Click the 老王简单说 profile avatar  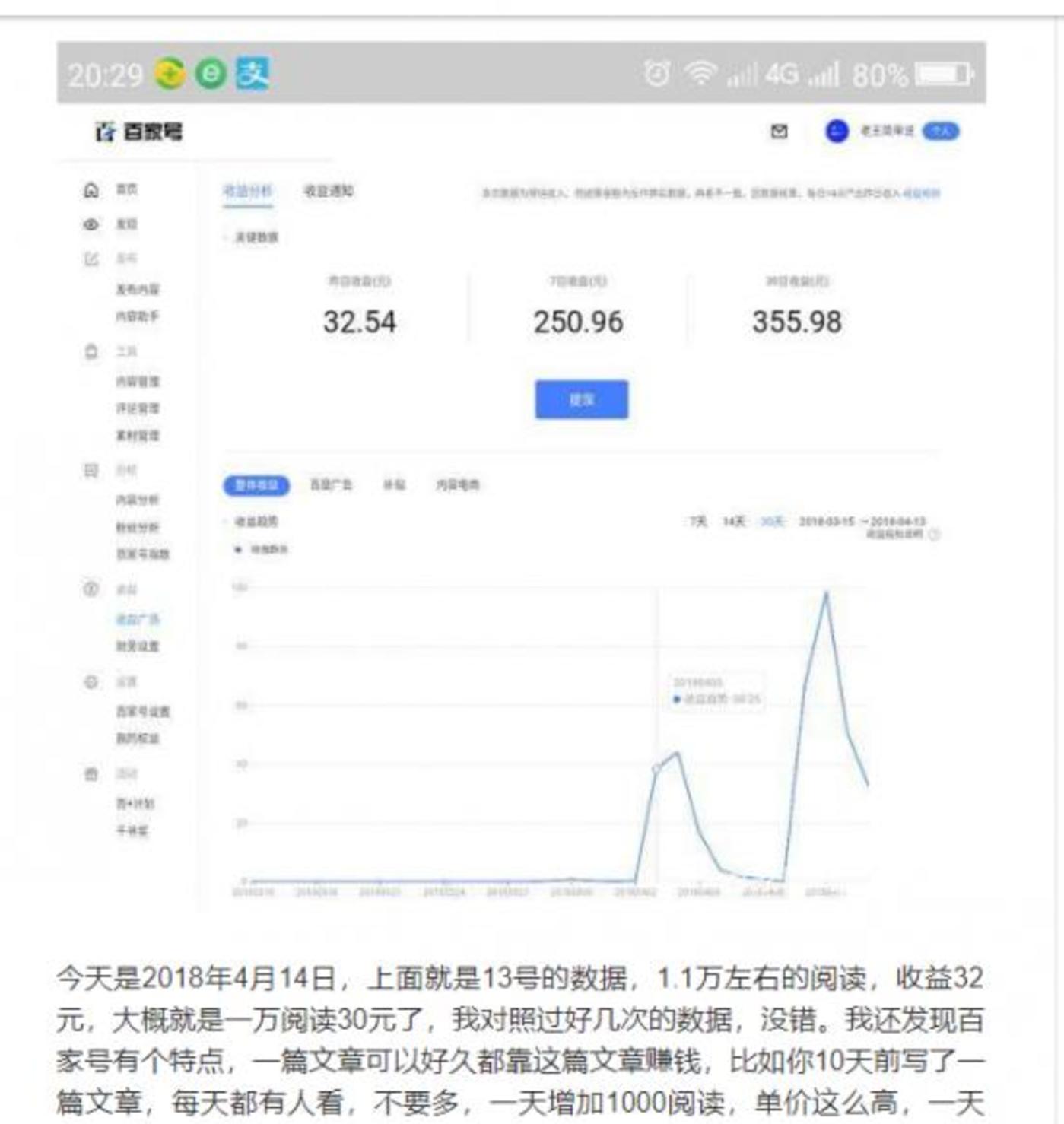[837, 131]
